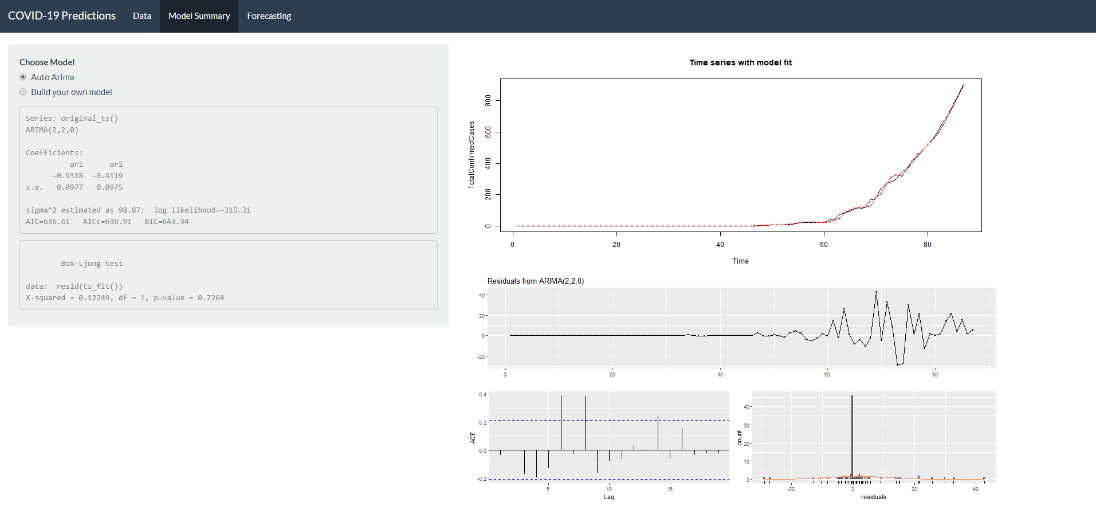Viewport: 1096px width, 510px height.
Task: Click the 'Residuals from ARIMA(2,2,0)' plot title
Action: pos(535,281)
